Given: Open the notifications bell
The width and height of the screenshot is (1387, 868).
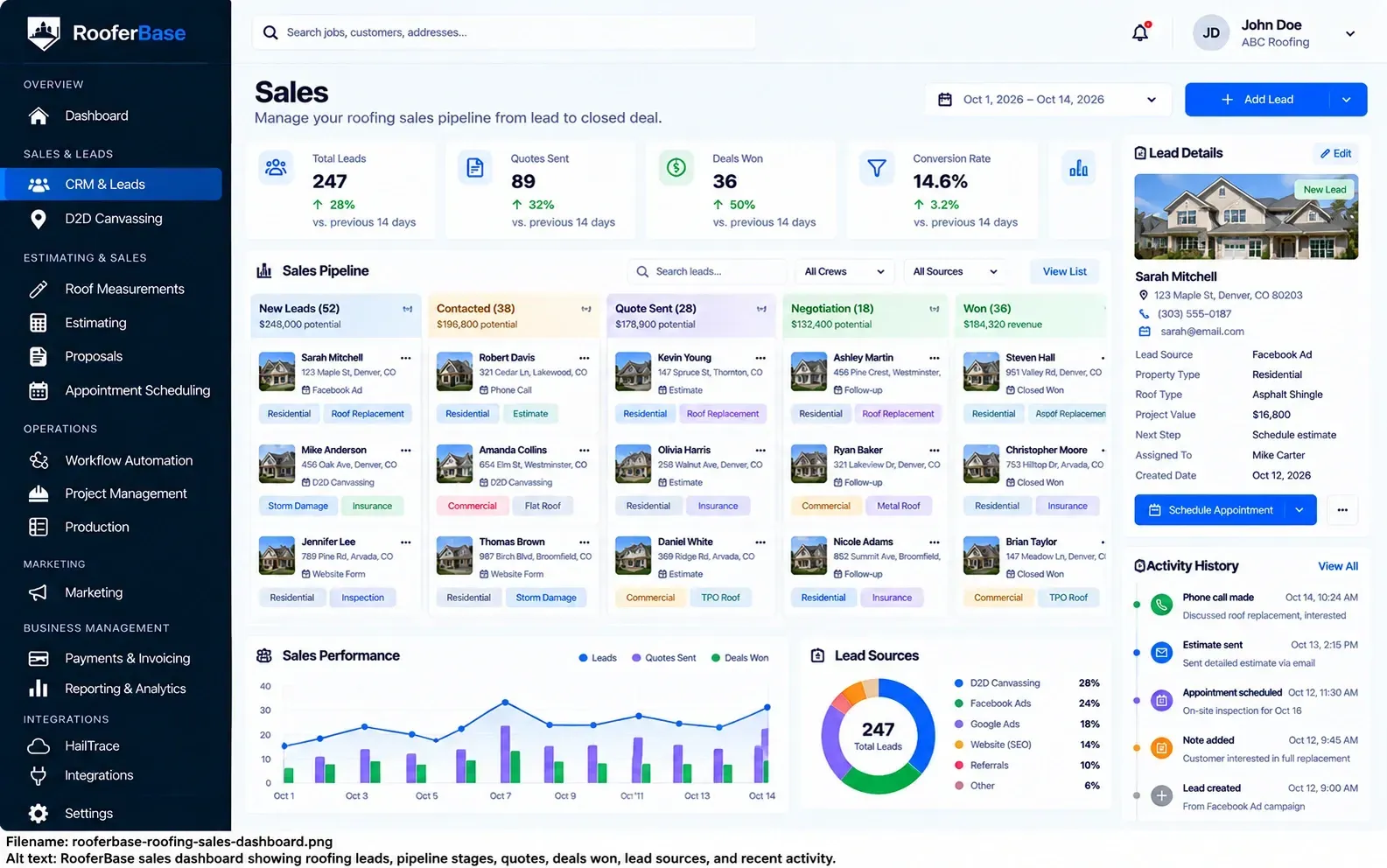Looking at the screenshot, I should pyautogui.click(x=1140, y=32).
